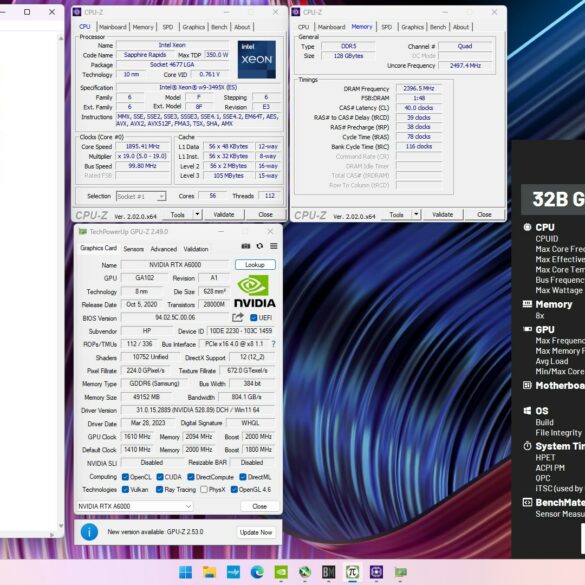
Task: Enable PhysX checkbox
Action: pyautogui.click(x=204, y=489)
